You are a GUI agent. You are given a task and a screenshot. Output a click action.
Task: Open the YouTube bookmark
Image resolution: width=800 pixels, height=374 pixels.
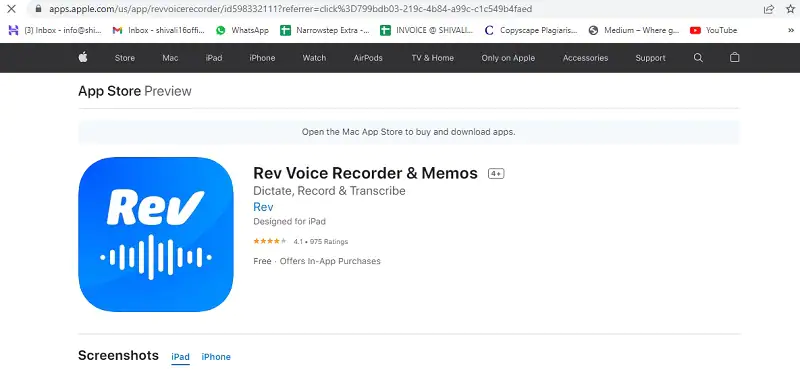coord(713,30)
